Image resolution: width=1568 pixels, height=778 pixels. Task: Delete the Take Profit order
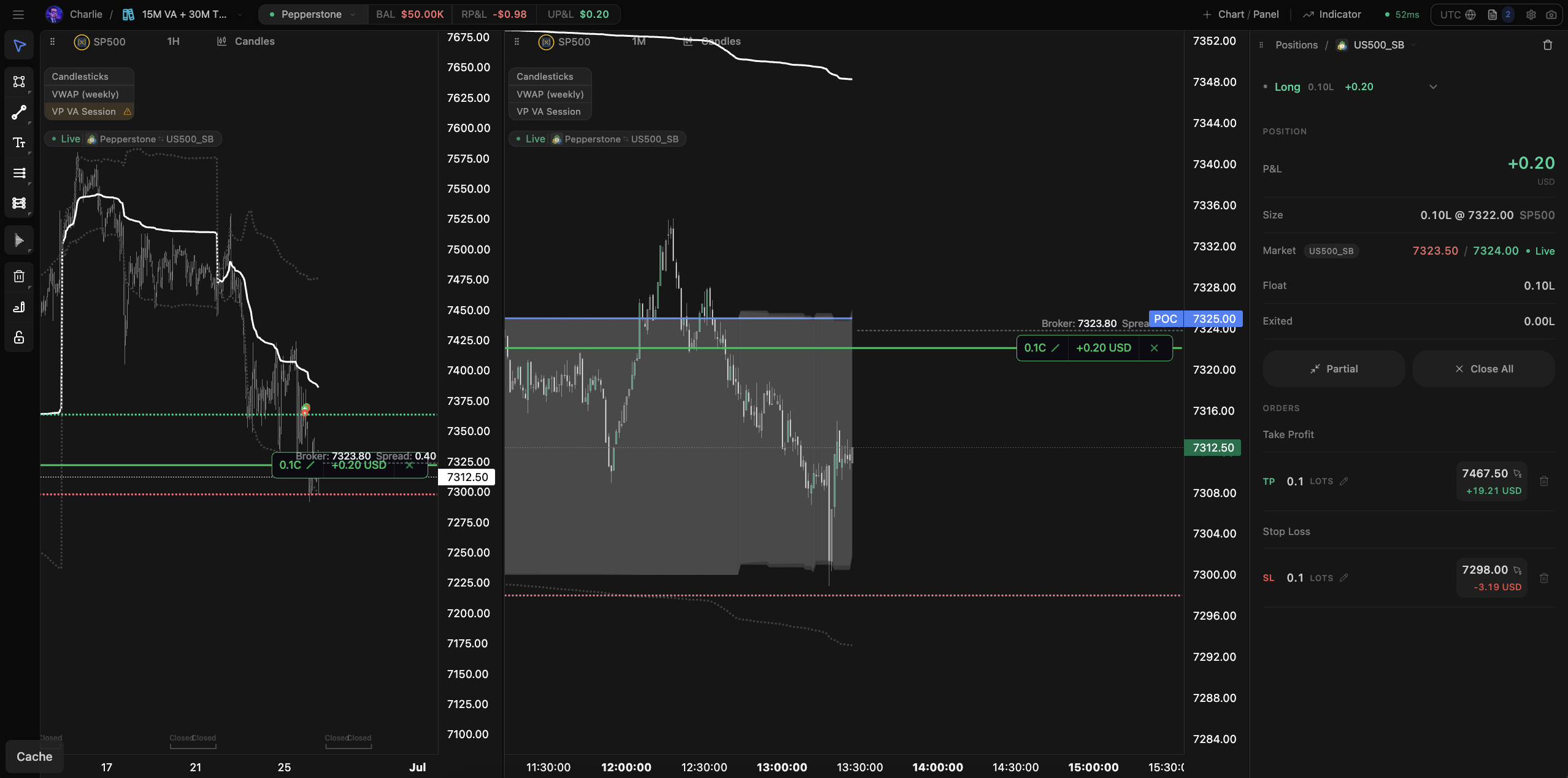click(x=1544, y=482)
